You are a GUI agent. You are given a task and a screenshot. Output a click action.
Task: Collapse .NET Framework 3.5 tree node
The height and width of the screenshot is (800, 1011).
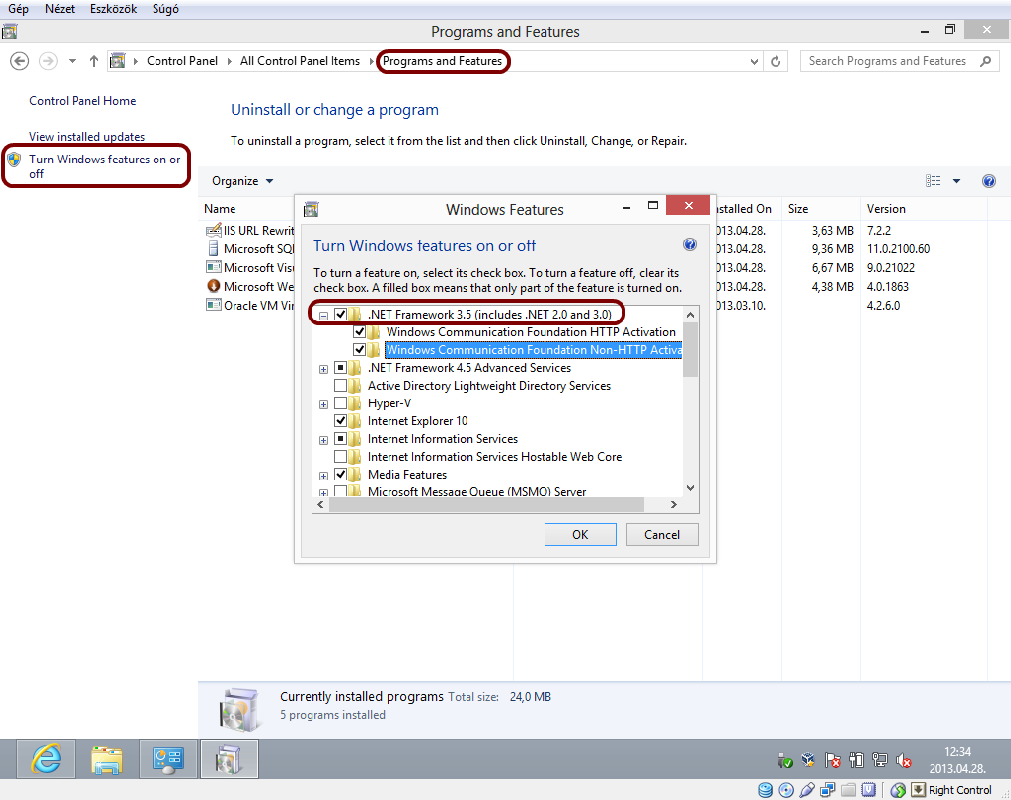tap(323, 316)
